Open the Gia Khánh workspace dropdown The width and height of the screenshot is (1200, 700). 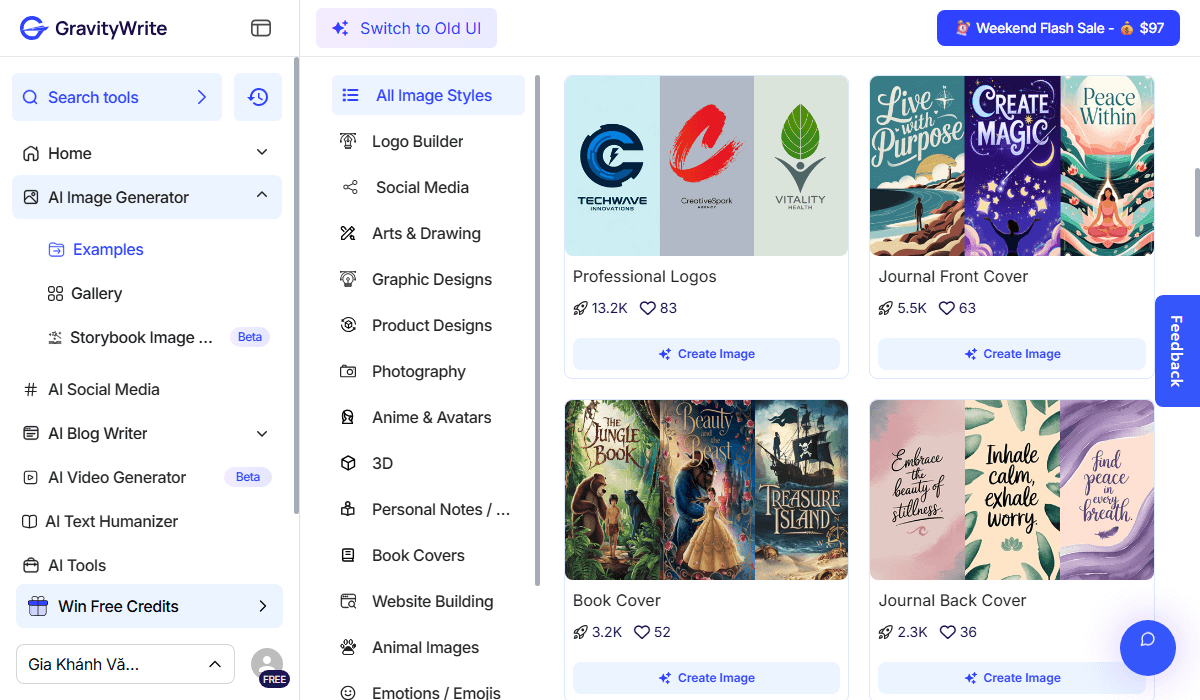125,664
